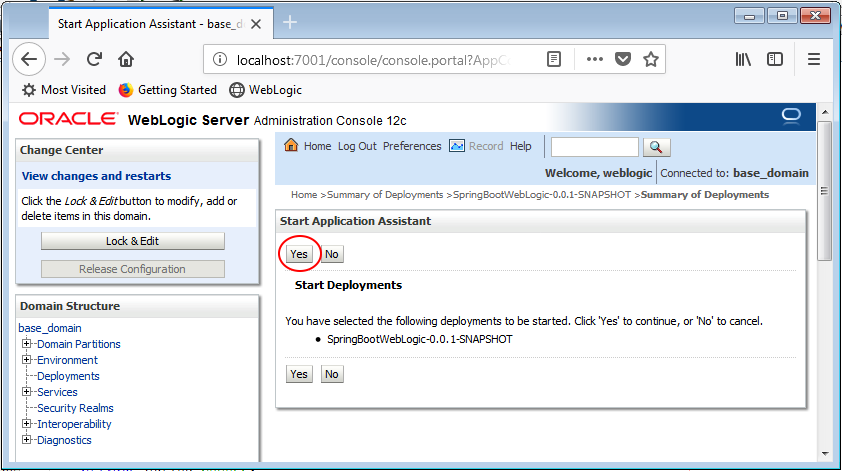The width and height of the screenshot is (842, 471).
Task: Open Interoperability link in tree
Action: tap(74, 424)
